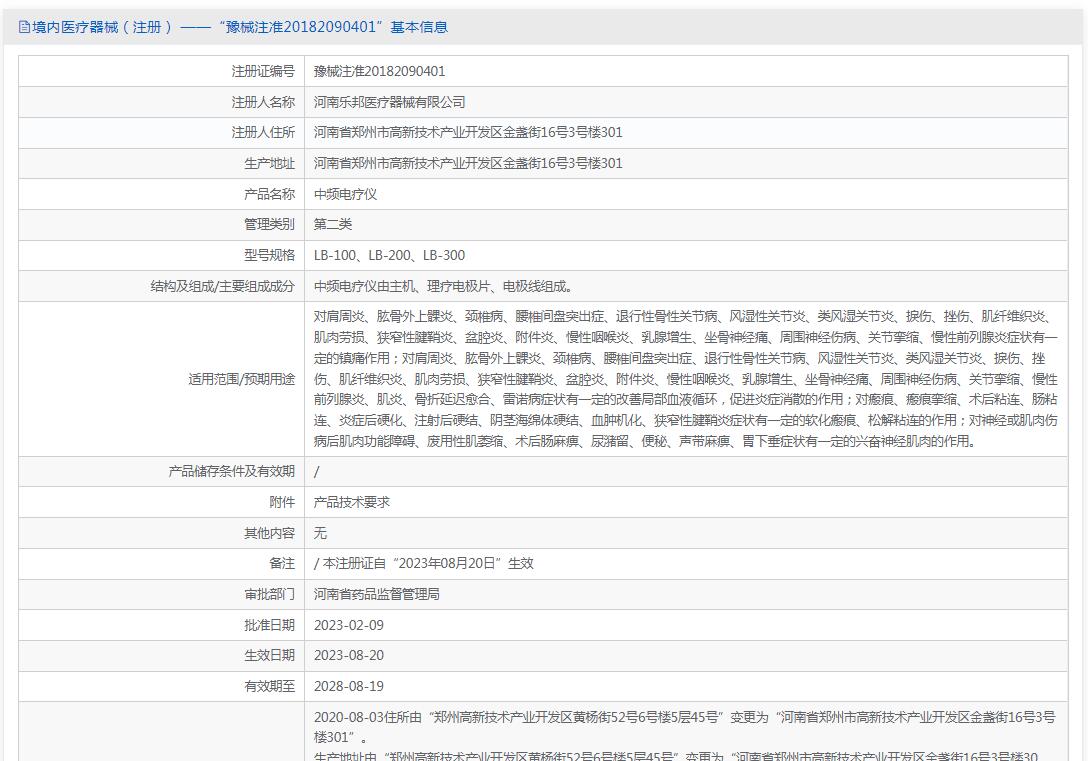Click the remark about 2023年08月20日 taking effect
The height and width of the screenshot is (761, 1088).
click(x=423, y=563)
